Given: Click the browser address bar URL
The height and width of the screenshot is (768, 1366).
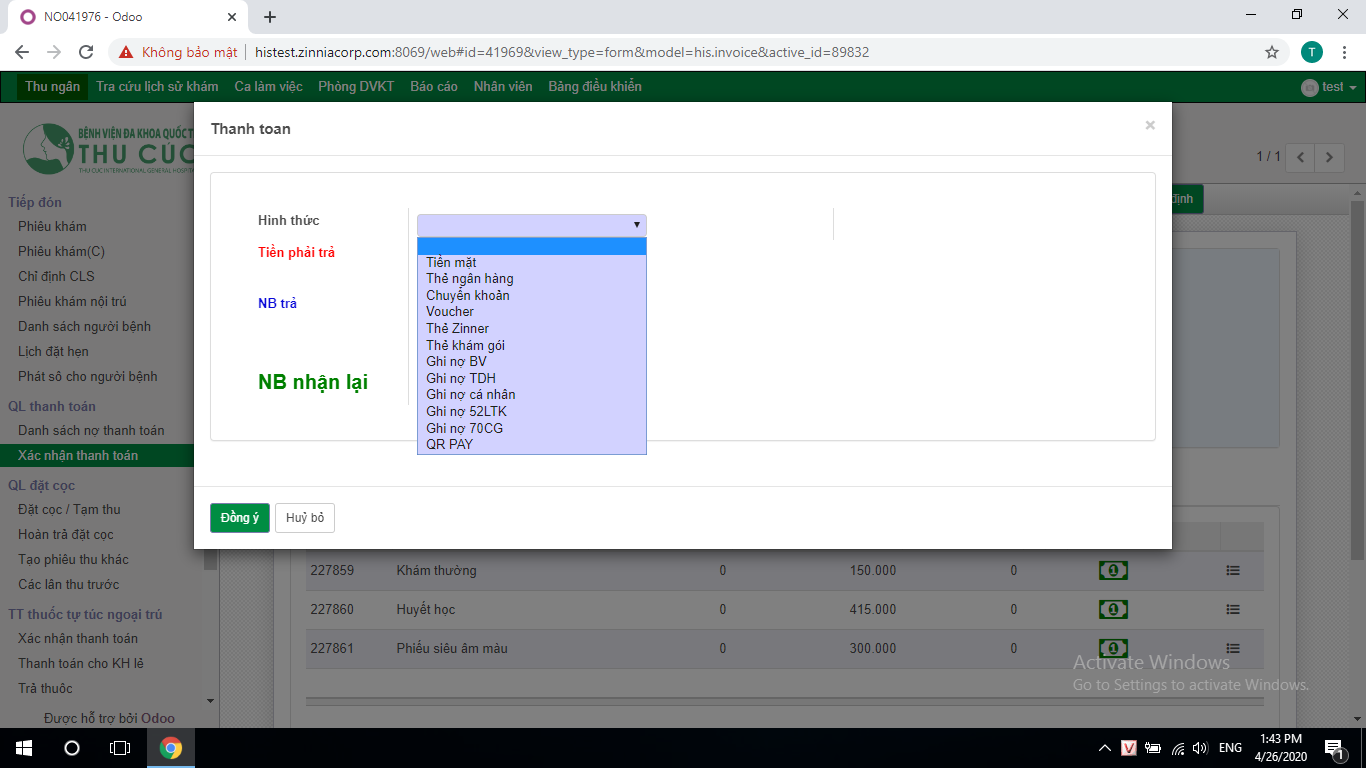Looking at the screenshot, I should (560, 52).
